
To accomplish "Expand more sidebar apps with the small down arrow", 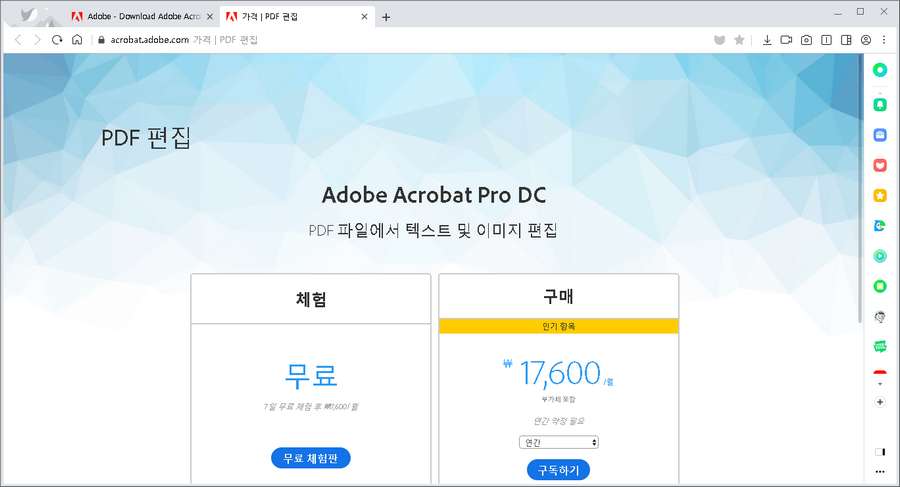I will pyautogui.click(x=880, y=384).
